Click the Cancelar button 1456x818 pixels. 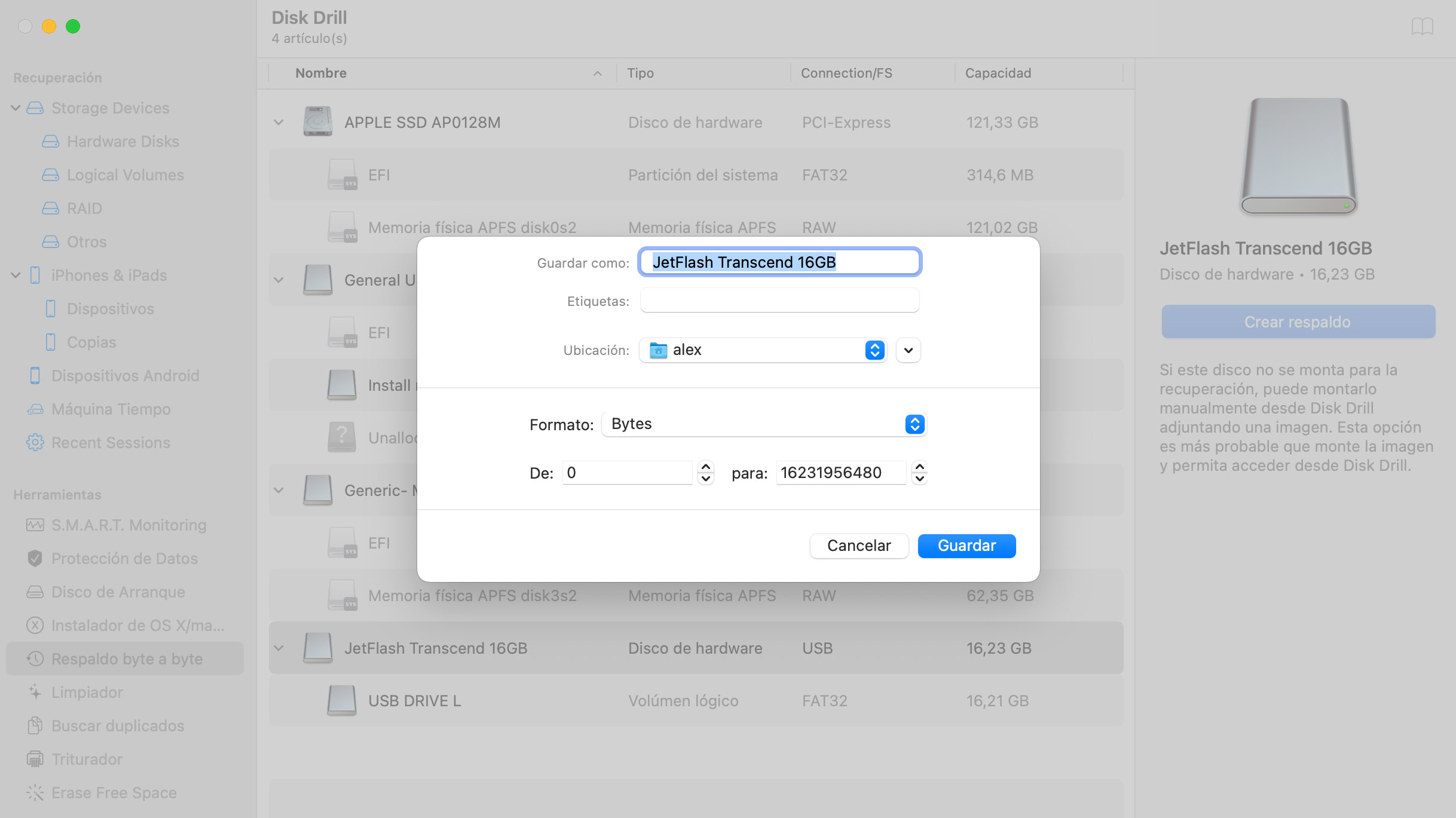pyautogui.click(x=859, y=546)
